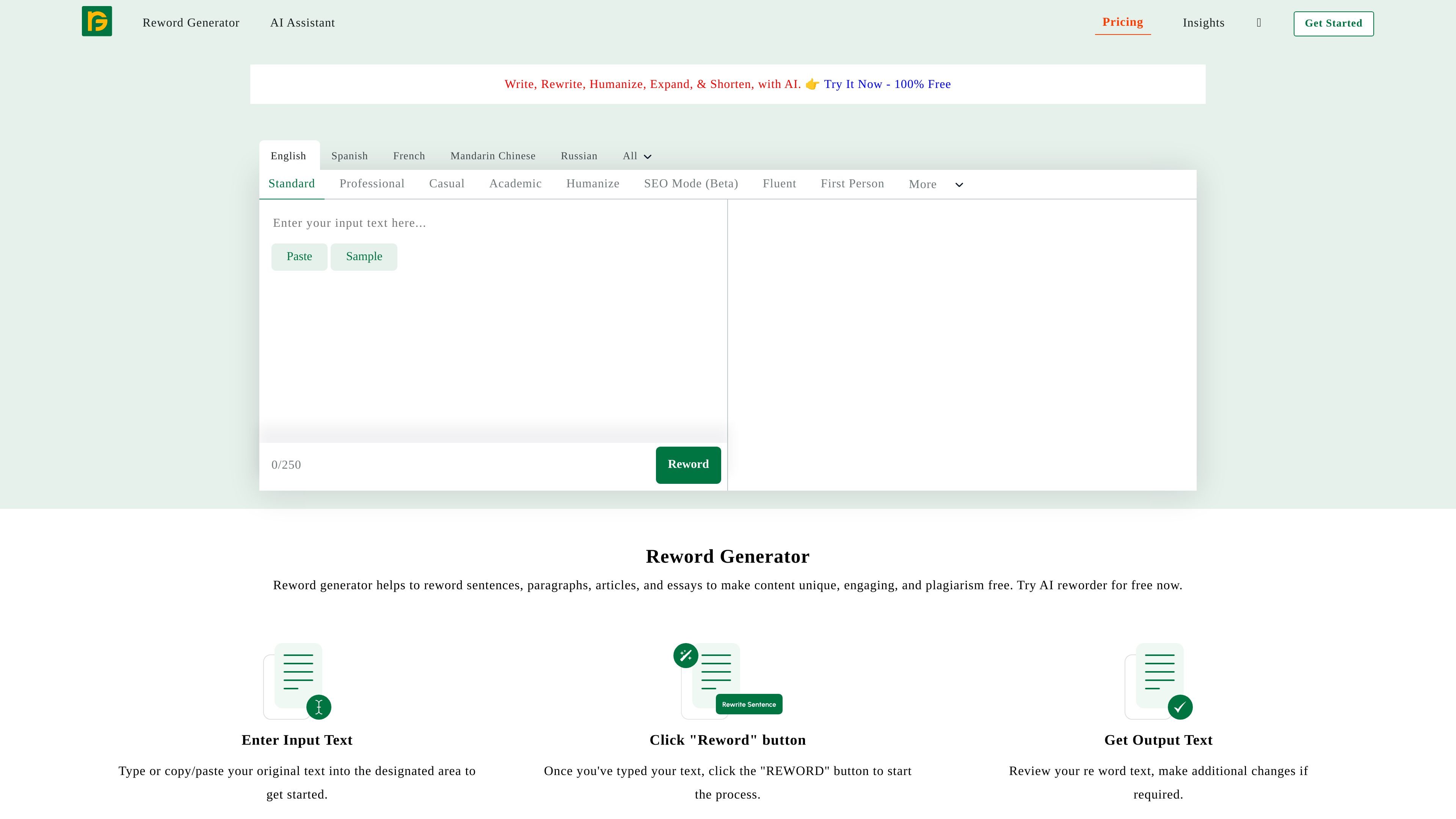Viewport: 1456px width, 819px height.
Task: Click the Reword Generator logo icon
Action: (x=97, y=21)
